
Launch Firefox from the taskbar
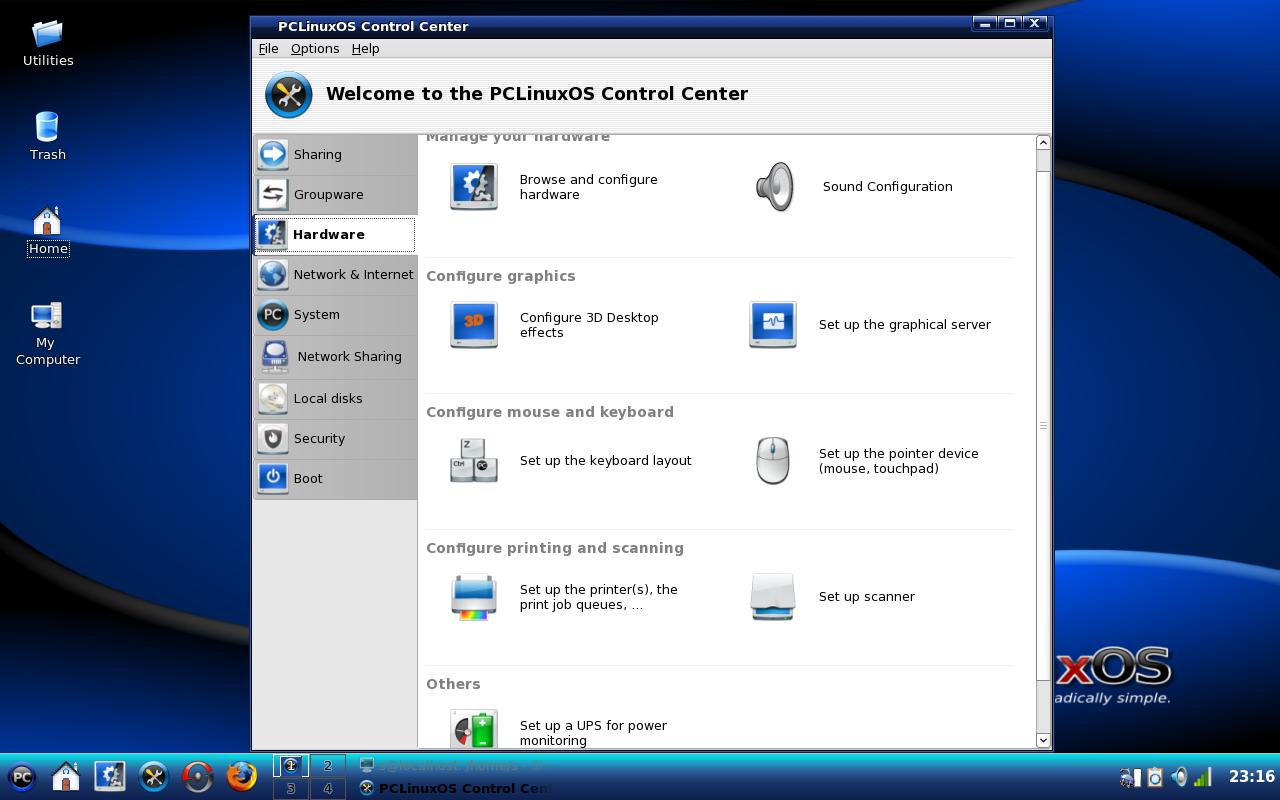tap(241, 776)
